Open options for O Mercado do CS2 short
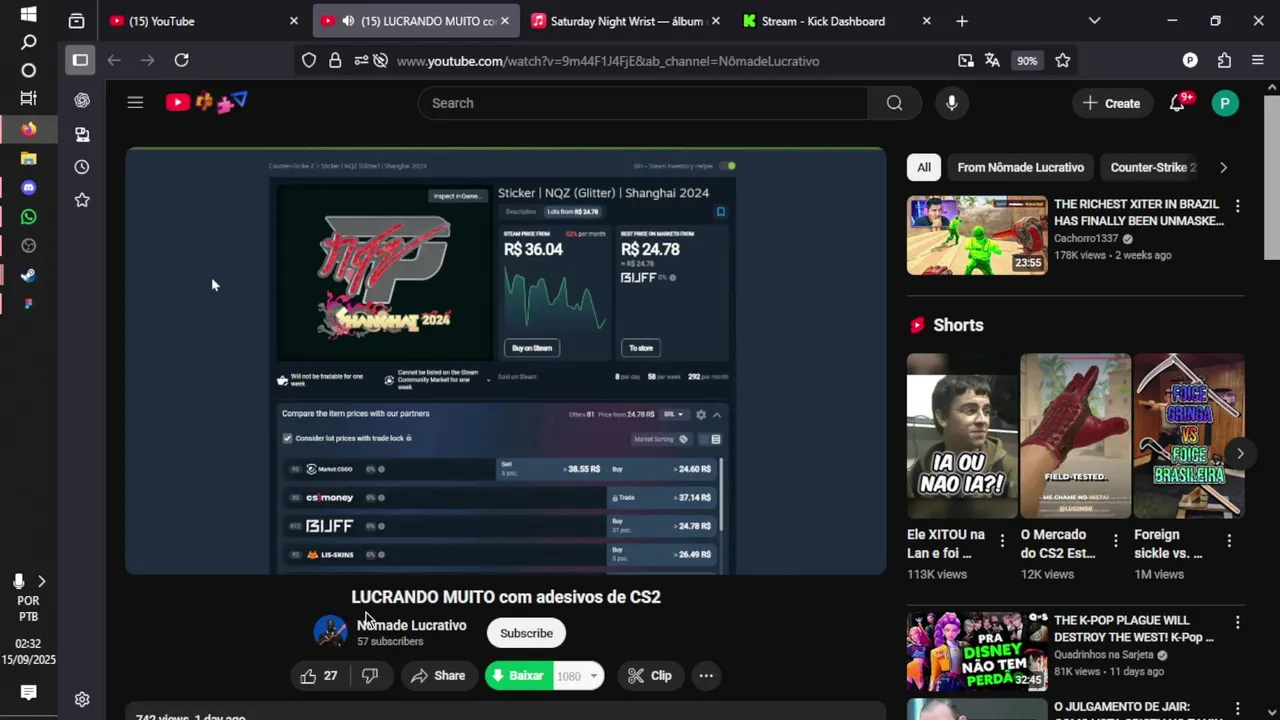 tap(1116, 540)
